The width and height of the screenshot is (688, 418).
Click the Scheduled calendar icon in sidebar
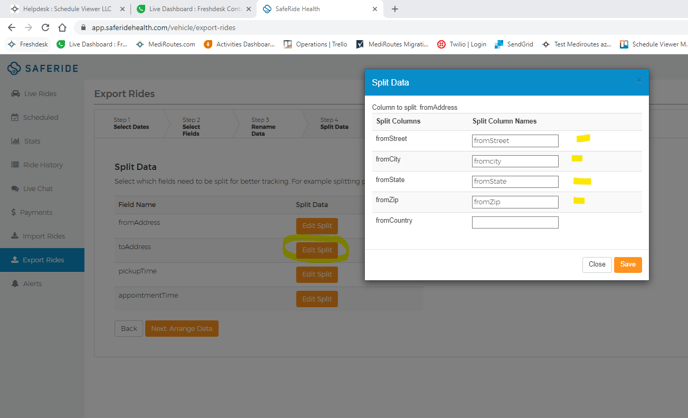click(15, 118)
